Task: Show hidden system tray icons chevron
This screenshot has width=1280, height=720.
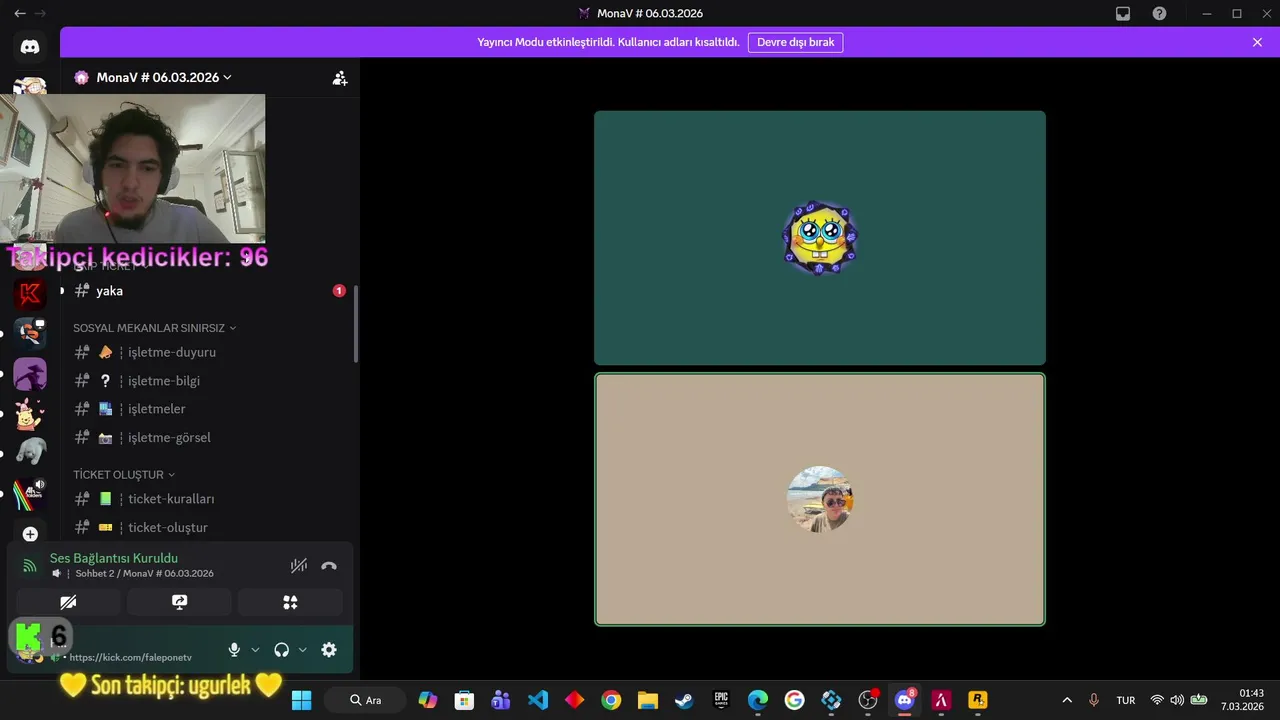Action: [1067, 700]
